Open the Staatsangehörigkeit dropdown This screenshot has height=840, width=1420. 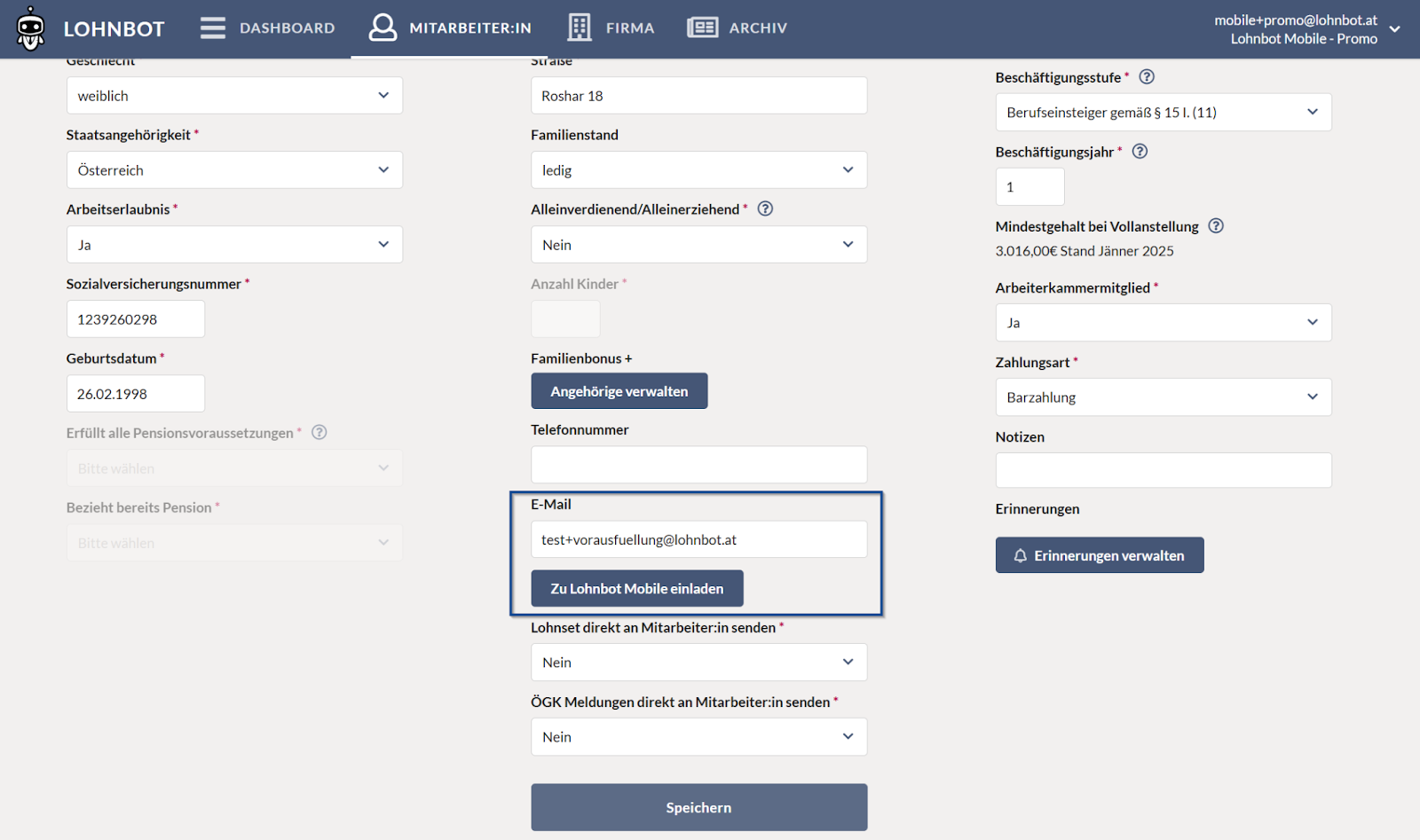click(x=234, y=169)
